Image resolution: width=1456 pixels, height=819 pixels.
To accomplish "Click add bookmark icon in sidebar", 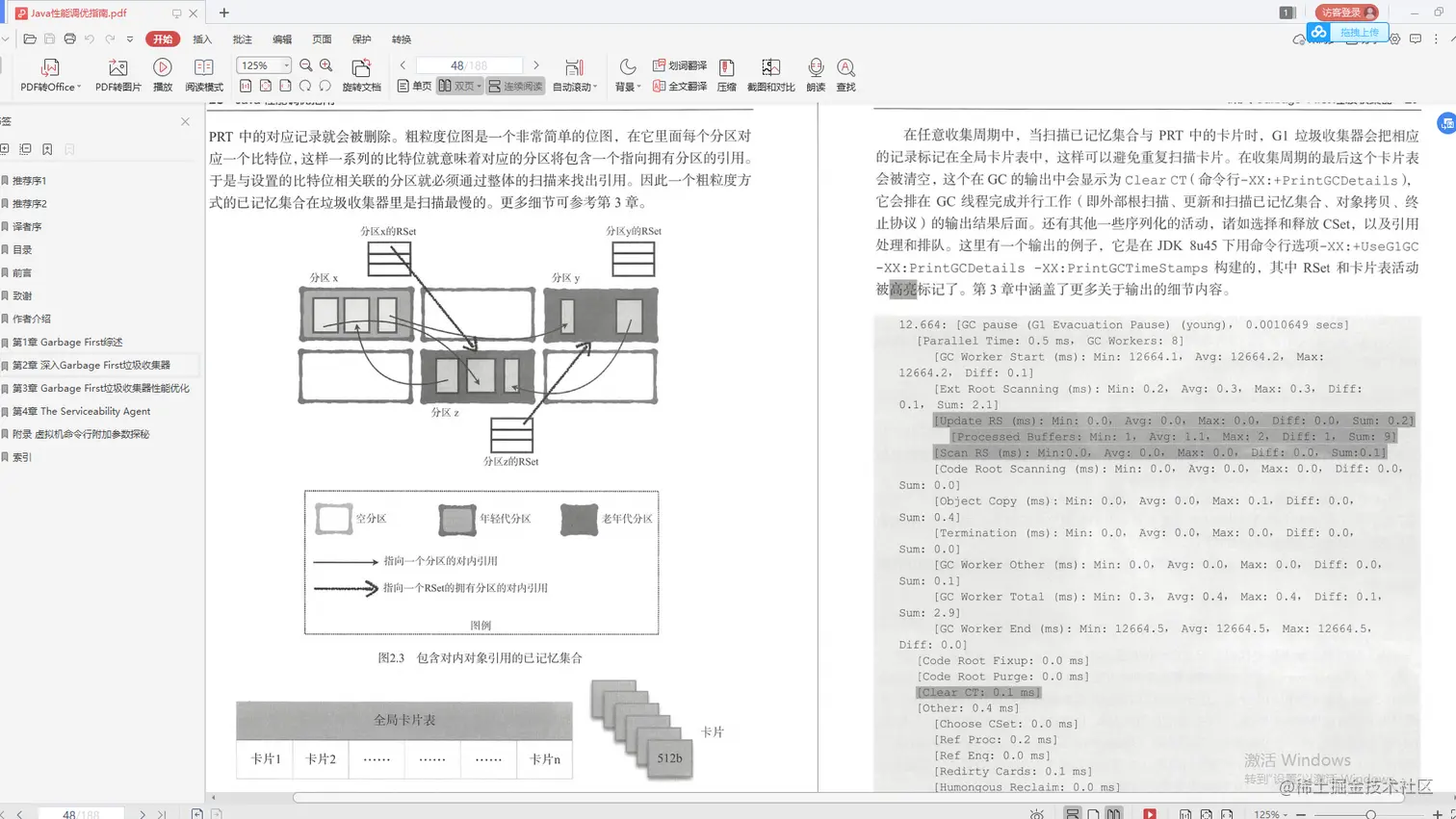I will click(x=47, y=149).
